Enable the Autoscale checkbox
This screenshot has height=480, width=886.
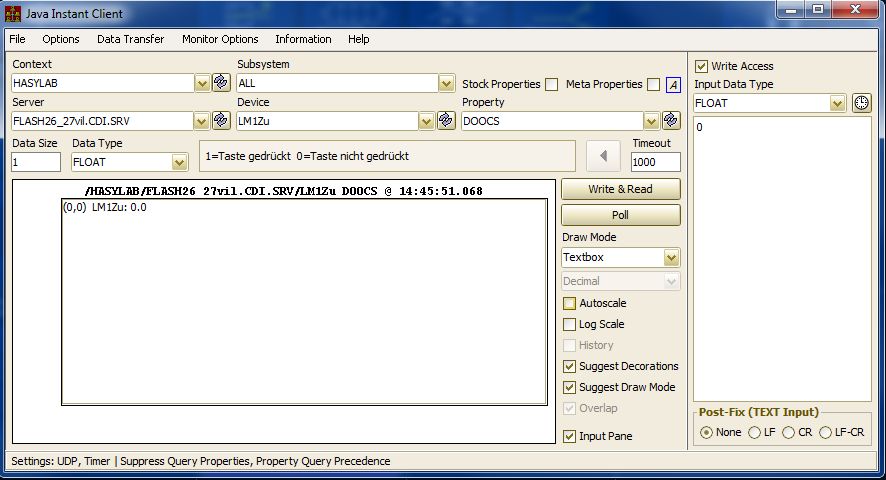coord(570,303)
